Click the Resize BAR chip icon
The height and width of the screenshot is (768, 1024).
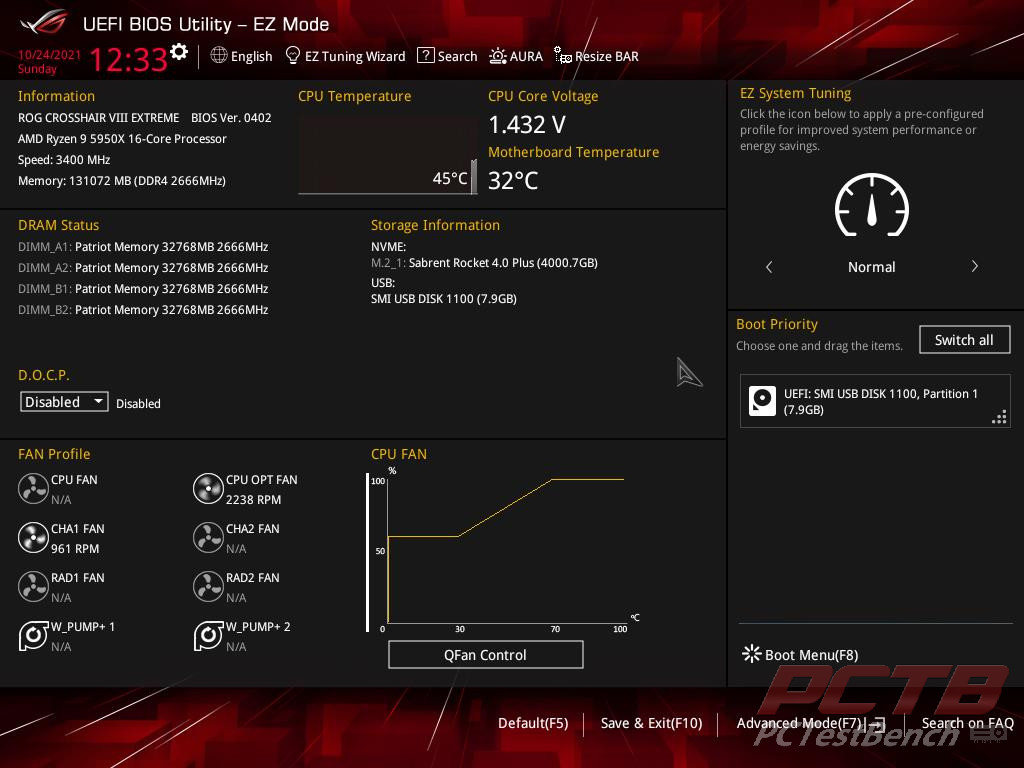tap(562, 56)
